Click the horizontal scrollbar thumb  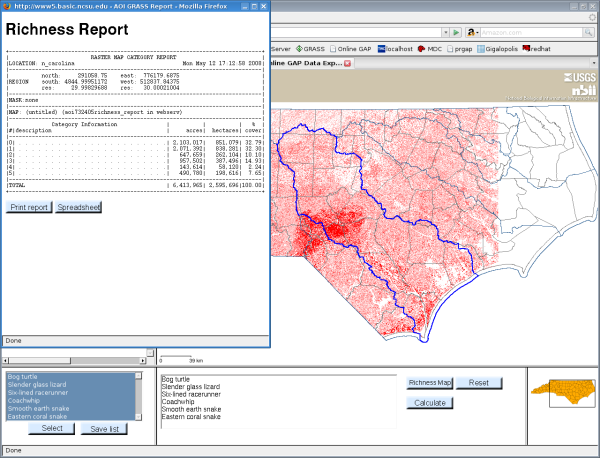tap(40, 360)
